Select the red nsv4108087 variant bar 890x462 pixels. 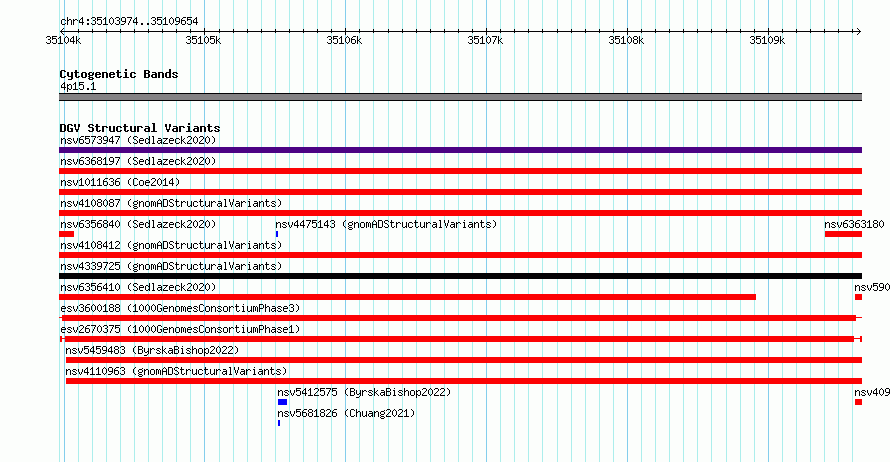coord(460,213)
